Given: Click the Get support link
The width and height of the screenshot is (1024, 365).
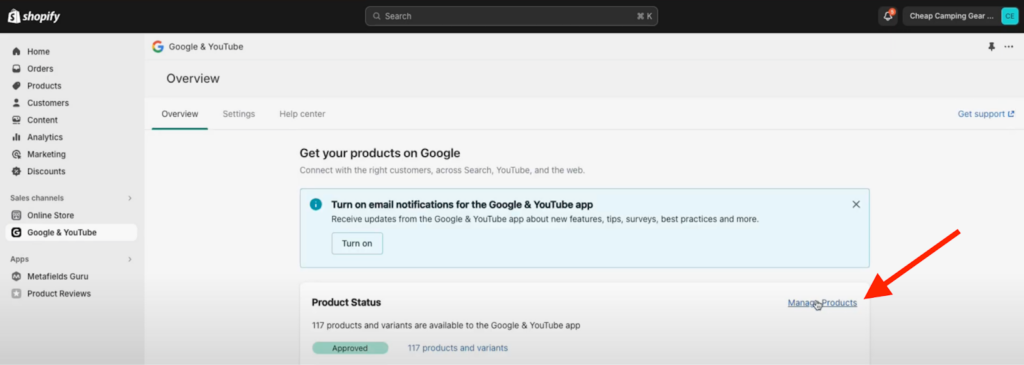Looking at the screenshot, I should click(x=986, y=114).
